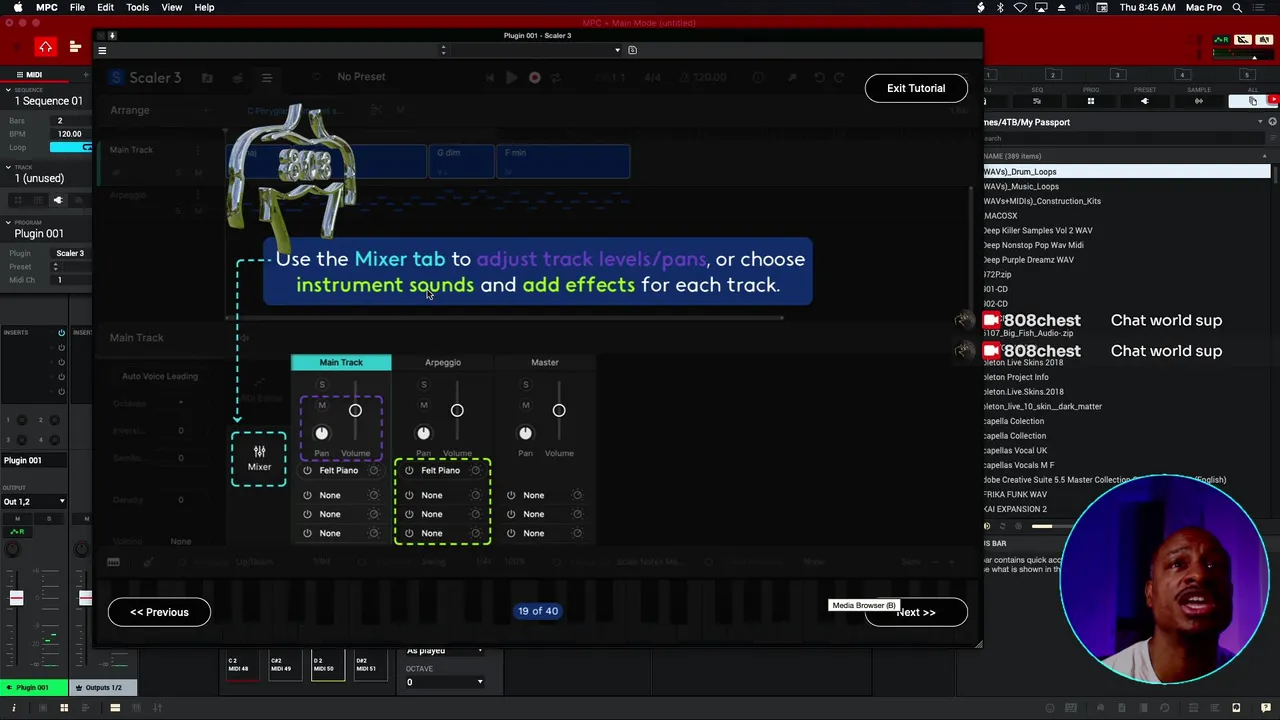Solo the Main Track mixer channel
This screenshot has width=1280, height=720.
tap(322, 385)
